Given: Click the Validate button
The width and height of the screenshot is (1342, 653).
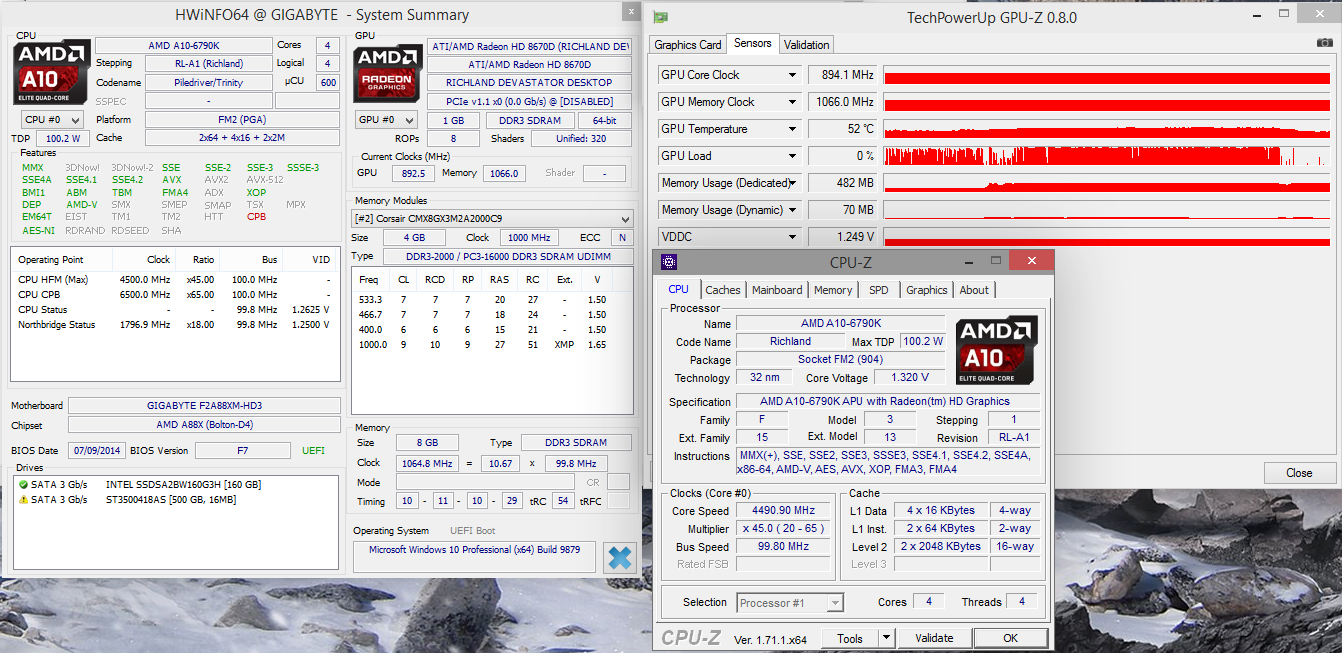Looking at the screenshot, I should tap(934, 638).
